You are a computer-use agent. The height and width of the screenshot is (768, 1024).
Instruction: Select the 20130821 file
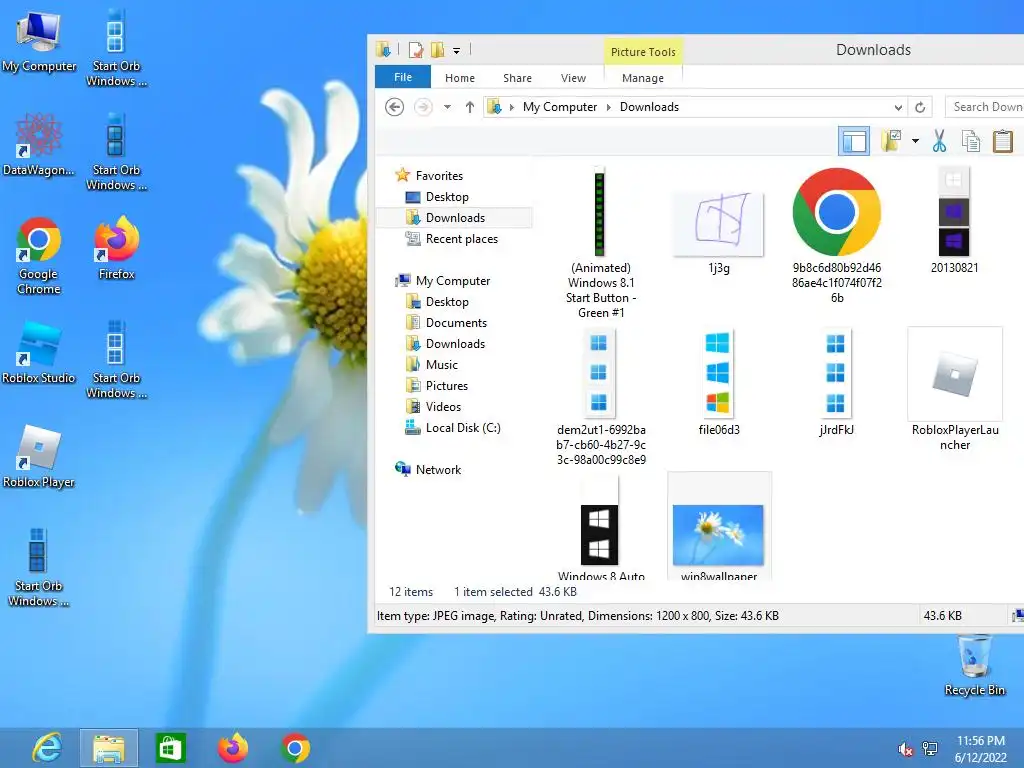click(x=954, y=220)
